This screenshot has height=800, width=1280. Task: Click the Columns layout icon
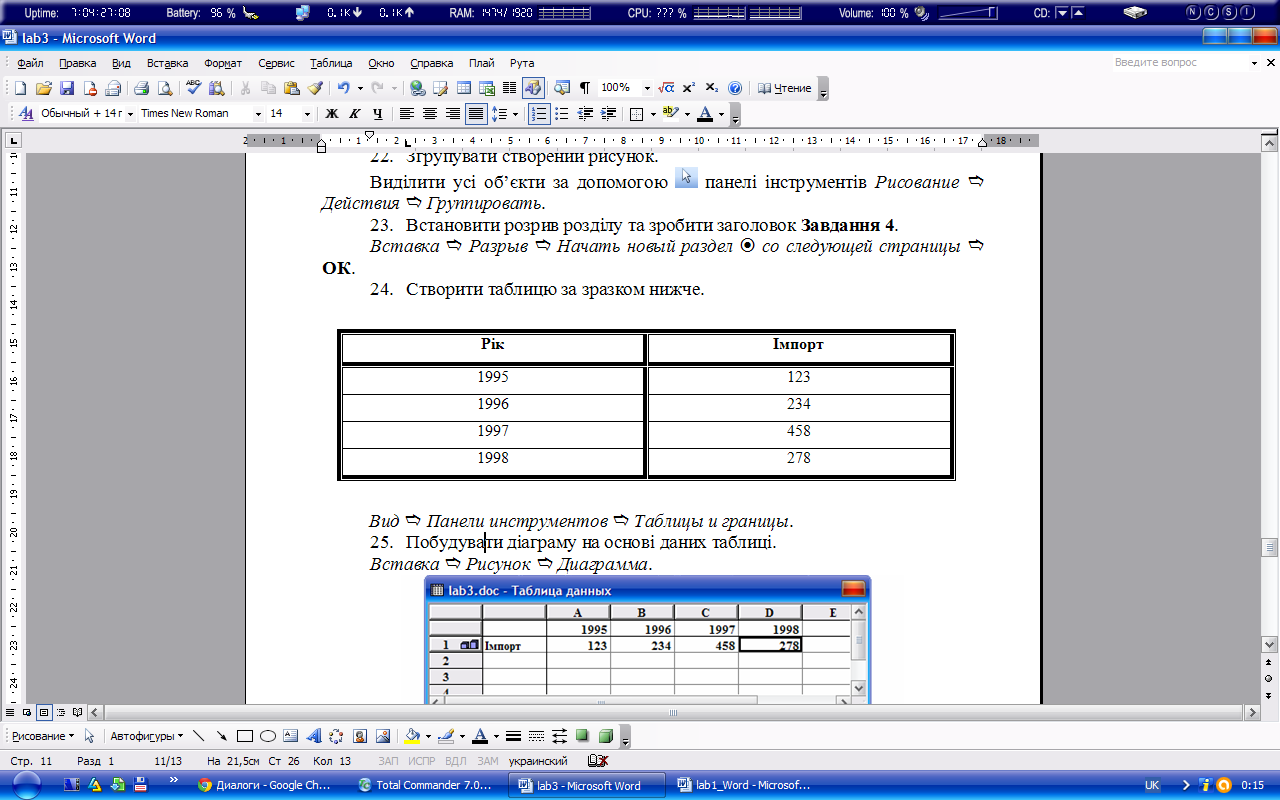tap(509, 88)
